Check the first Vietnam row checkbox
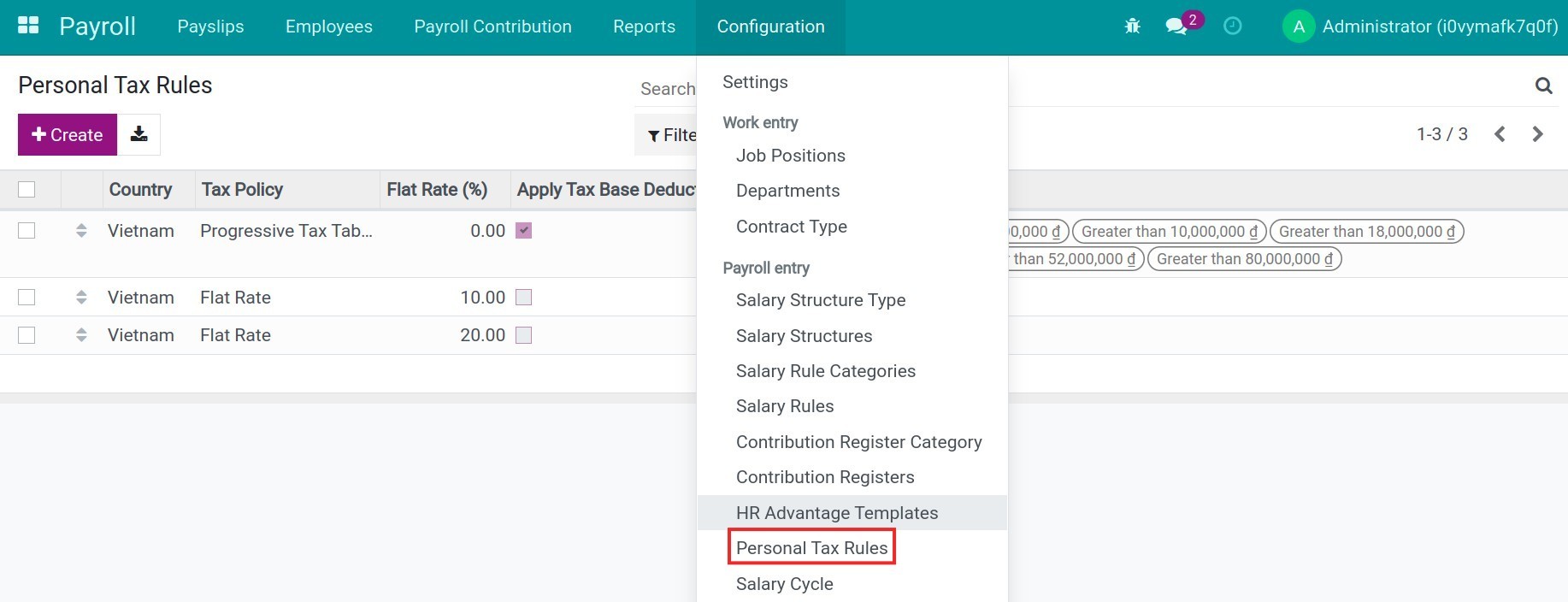Screen dimensions: 1568x602 point(27,230)
